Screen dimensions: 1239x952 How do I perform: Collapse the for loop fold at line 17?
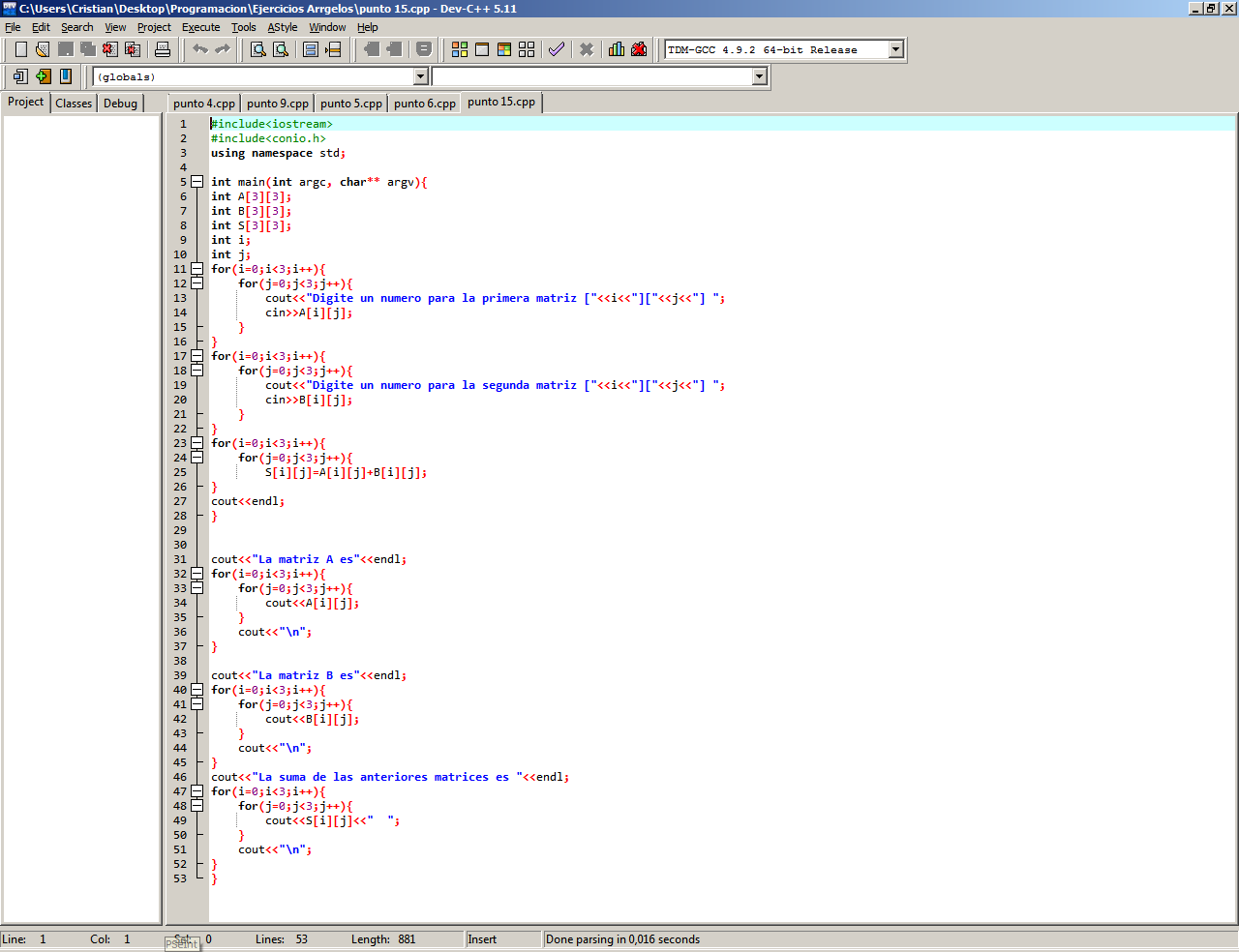[196, 356]
